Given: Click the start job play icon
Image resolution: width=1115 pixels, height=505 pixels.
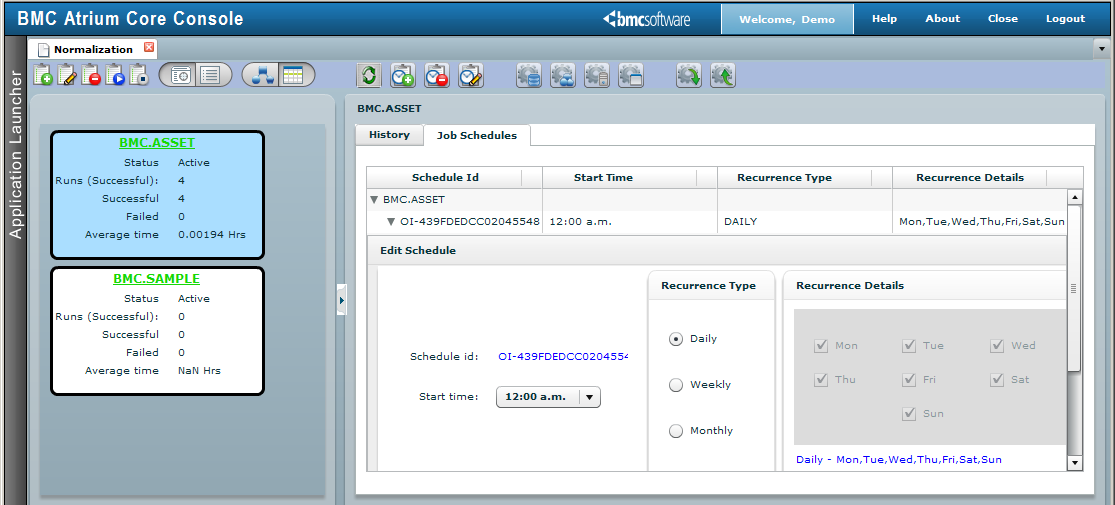Looking at the screenshot, I should [115, 75].
